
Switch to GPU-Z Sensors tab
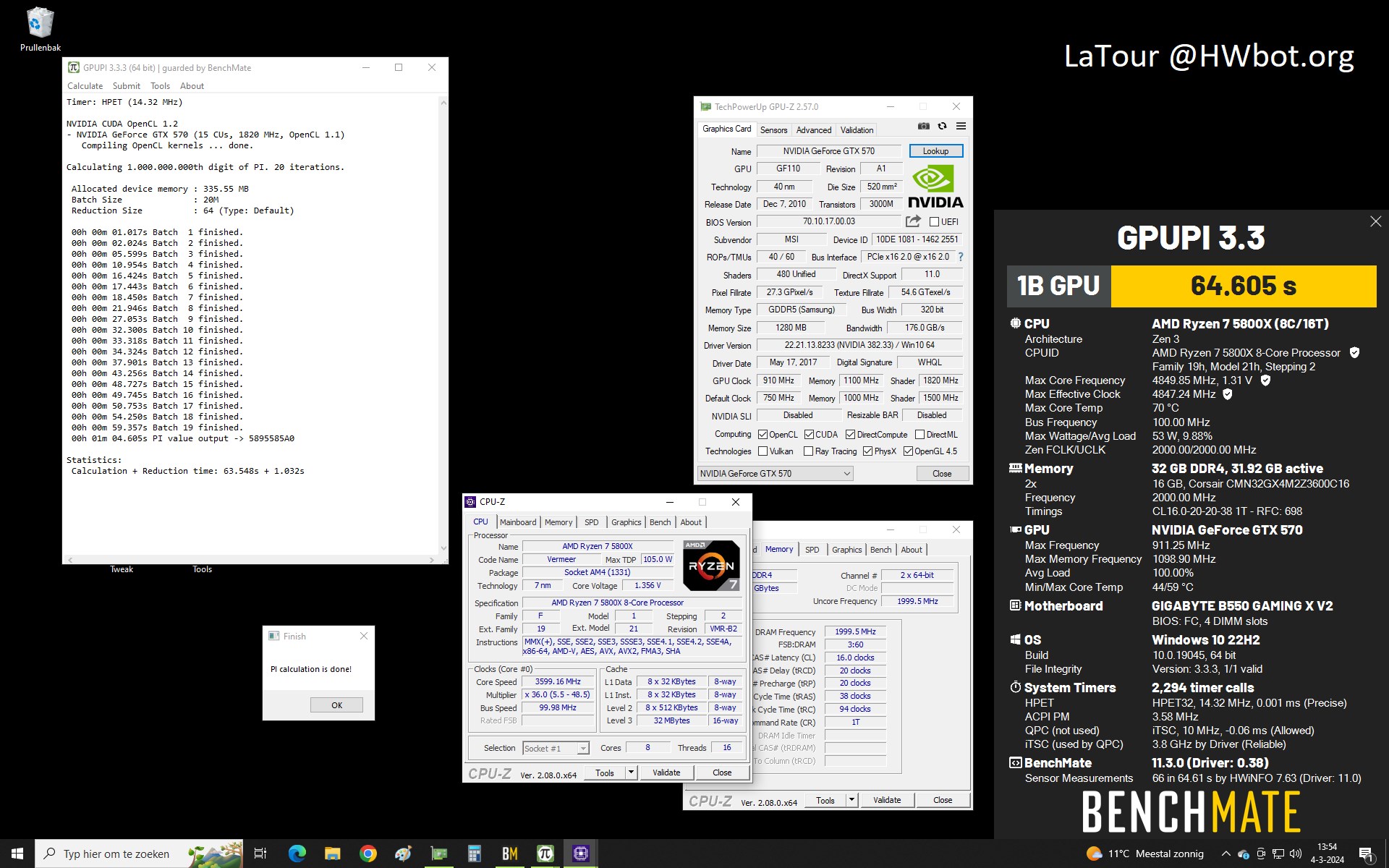point(773,130)
